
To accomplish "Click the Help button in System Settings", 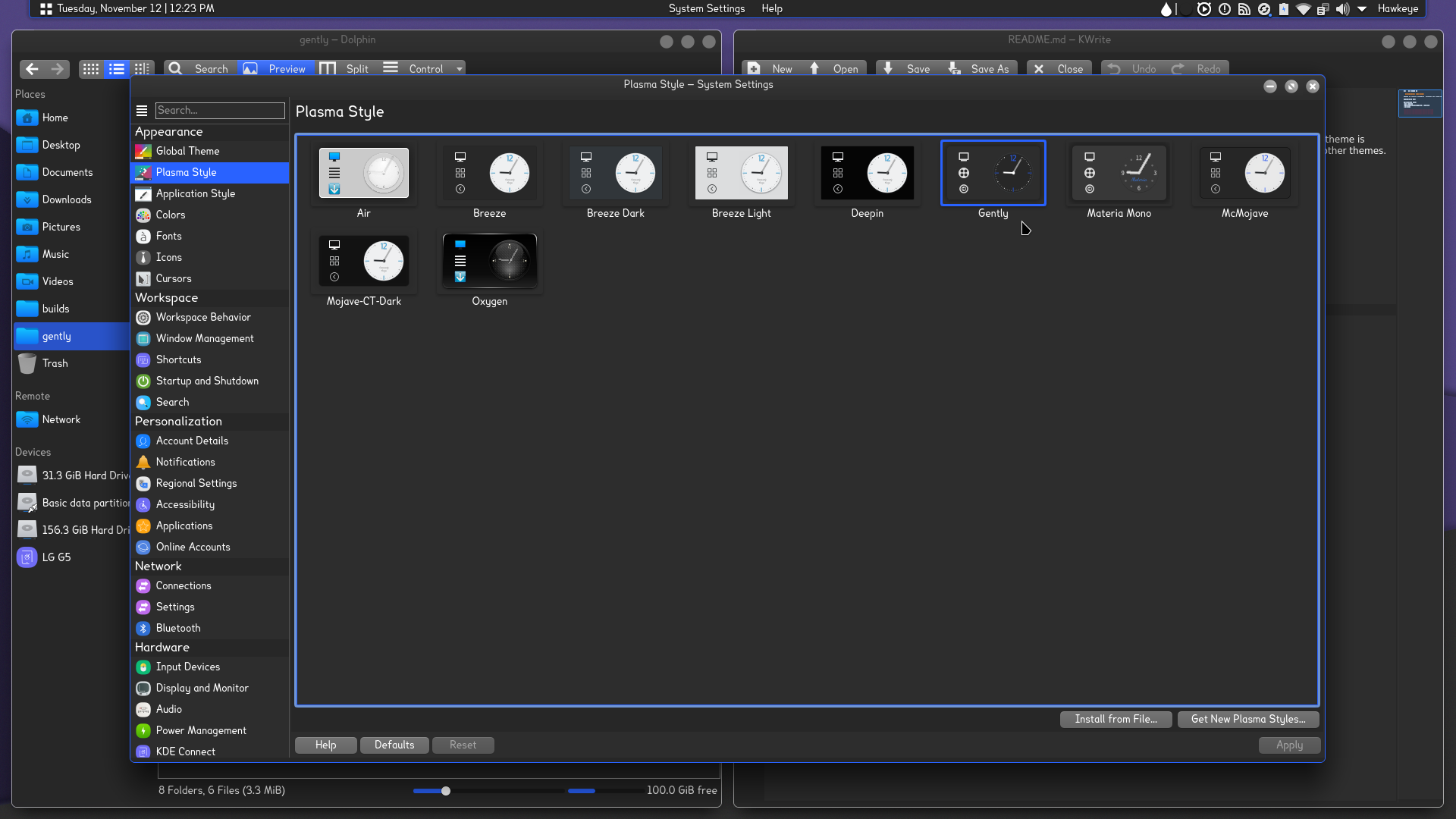I will point(326,745).
